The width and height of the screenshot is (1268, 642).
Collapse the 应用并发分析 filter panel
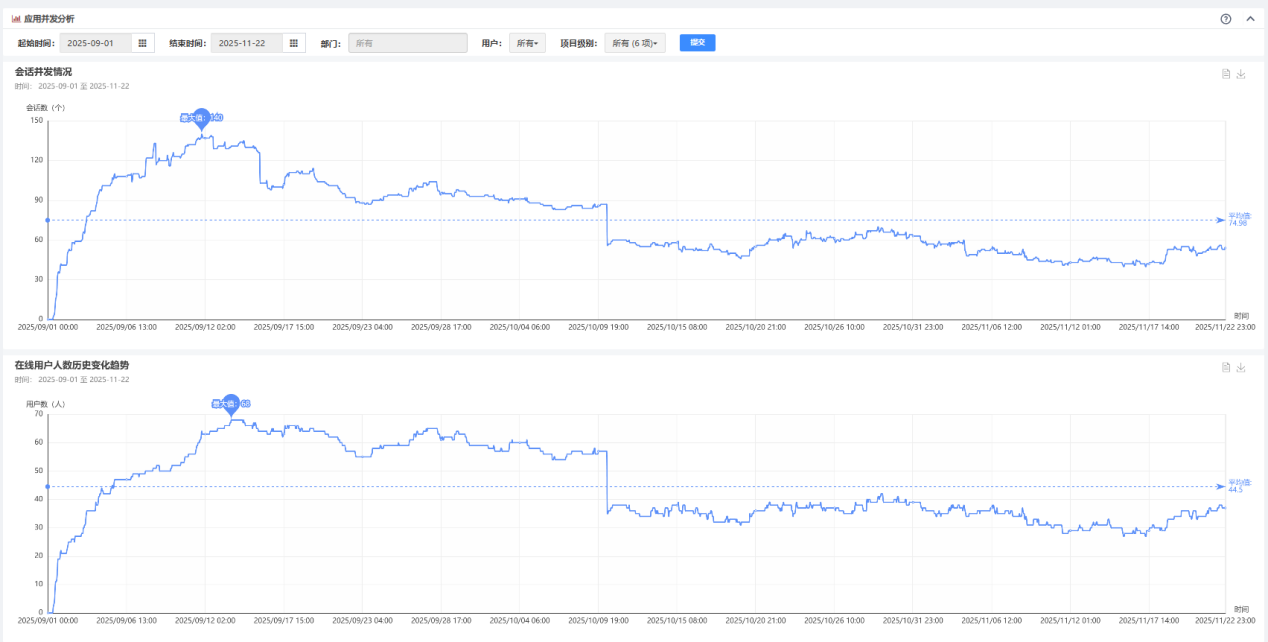[1250, 19]
